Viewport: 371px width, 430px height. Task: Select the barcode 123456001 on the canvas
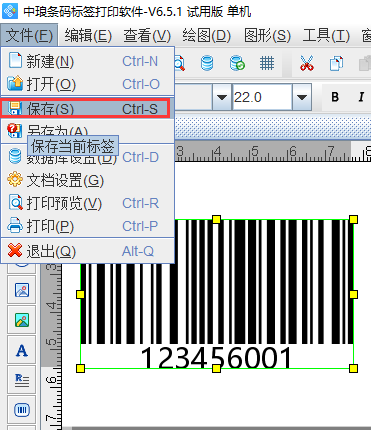click(217, 294)
